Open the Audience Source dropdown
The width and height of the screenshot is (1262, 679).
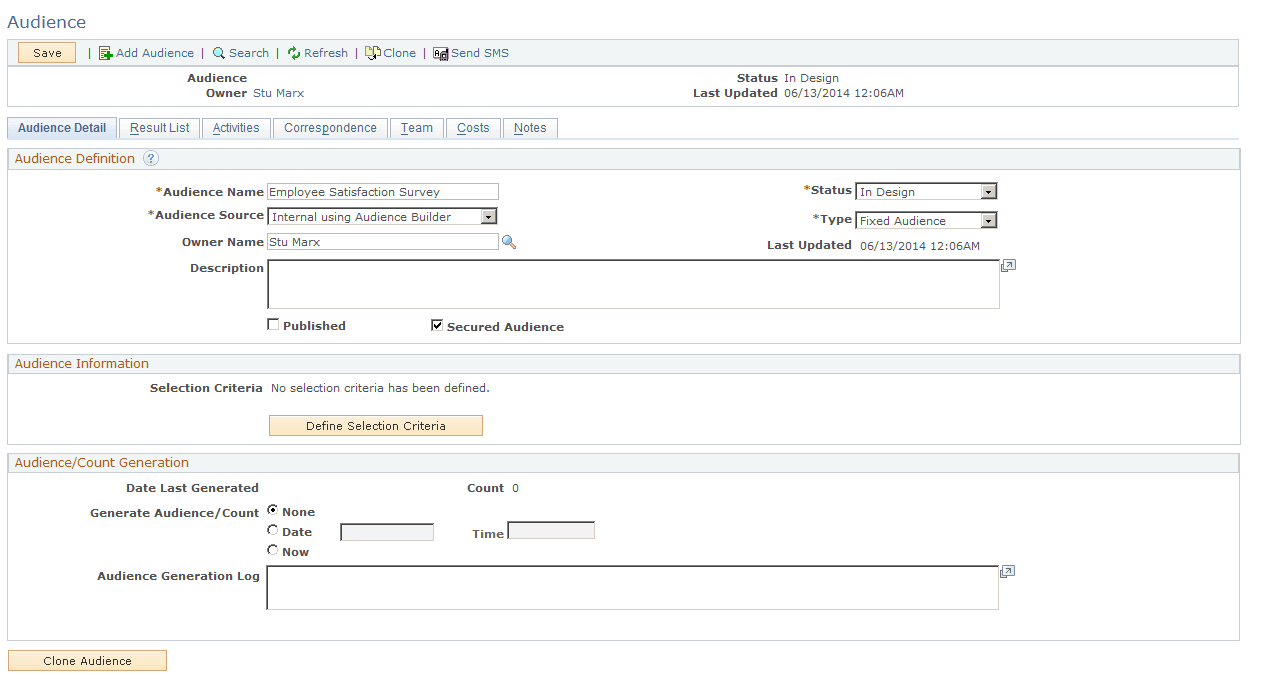pos(383,216)
